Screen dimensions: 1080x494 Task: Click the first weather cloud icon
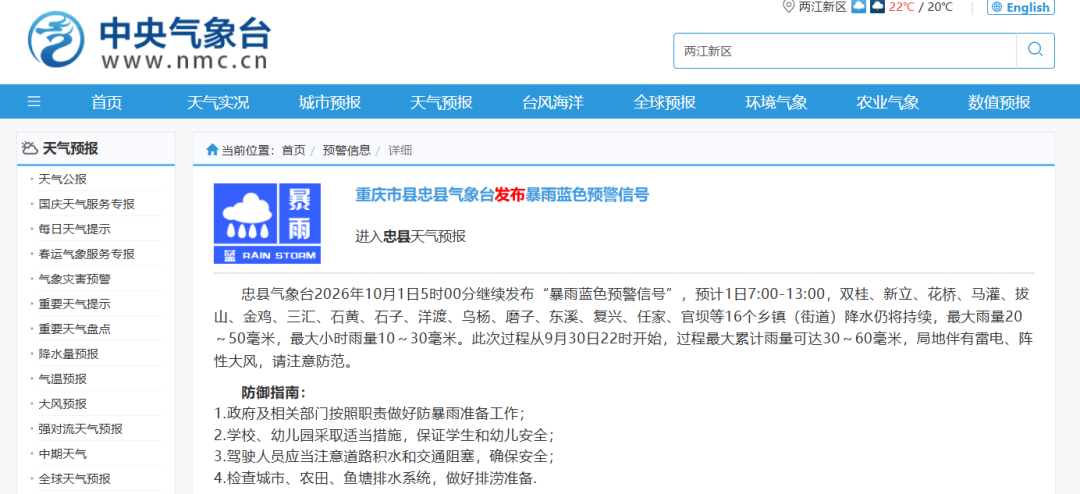[x=858, y=7]
